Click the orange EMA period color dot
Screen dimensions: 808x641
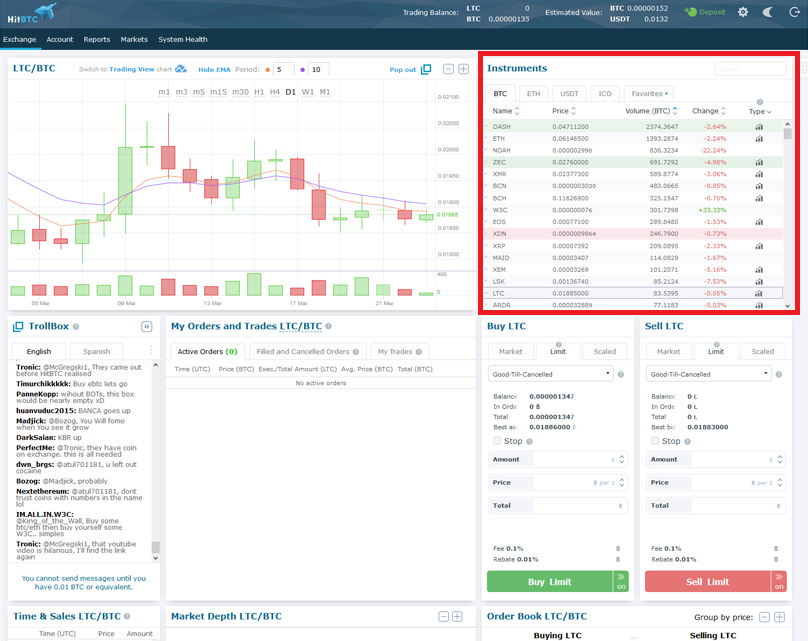pyautogui.click(x=267, y=70)
